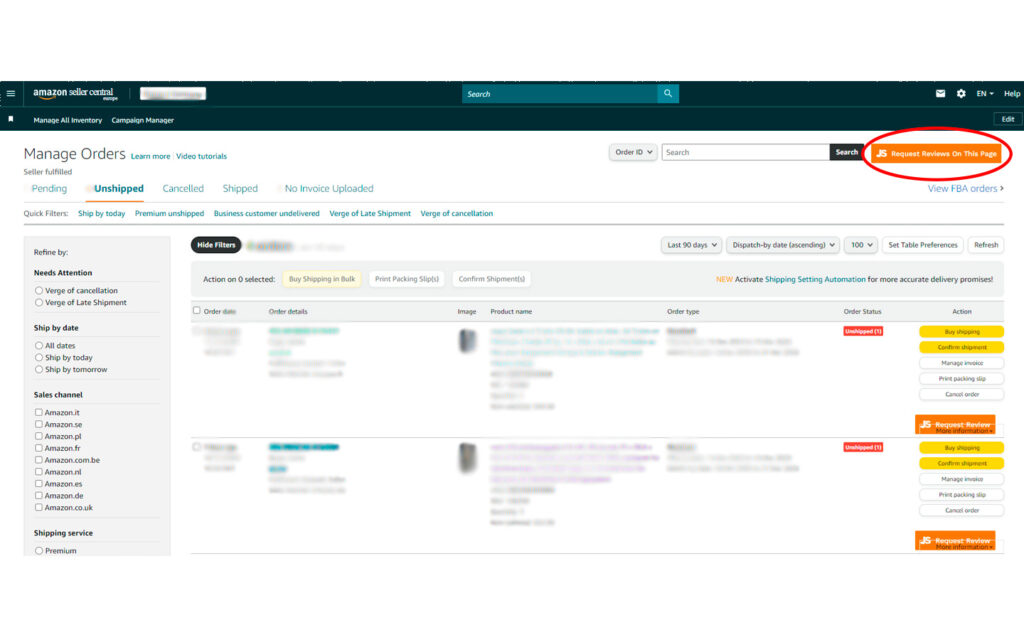Open the hamburger navigation menu
The width and height of the screenshot is (1024, 640).
[x=11, y=94]
